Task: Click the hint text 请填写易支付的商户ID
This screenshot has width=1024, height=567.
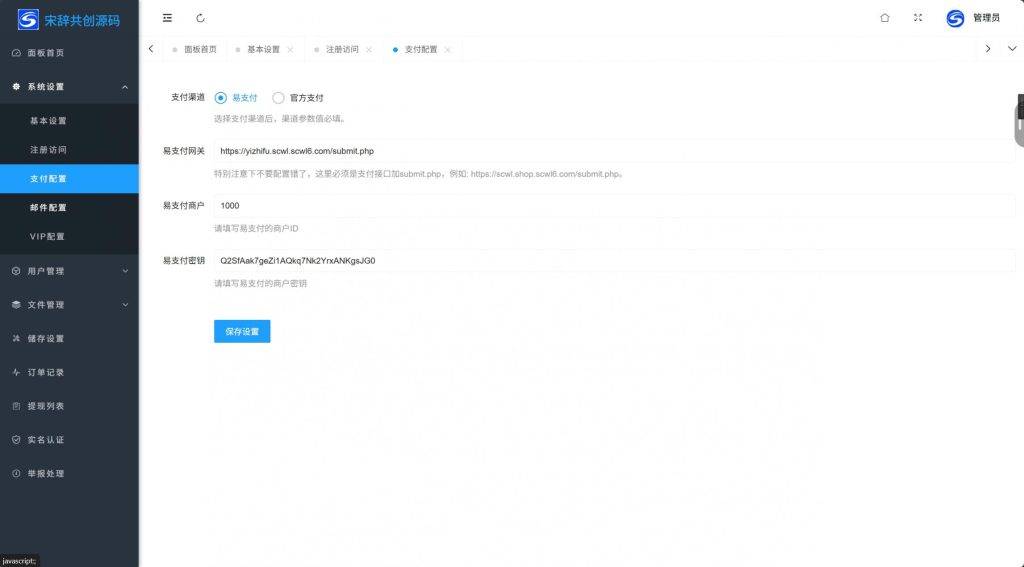Action: pos(256,229)
